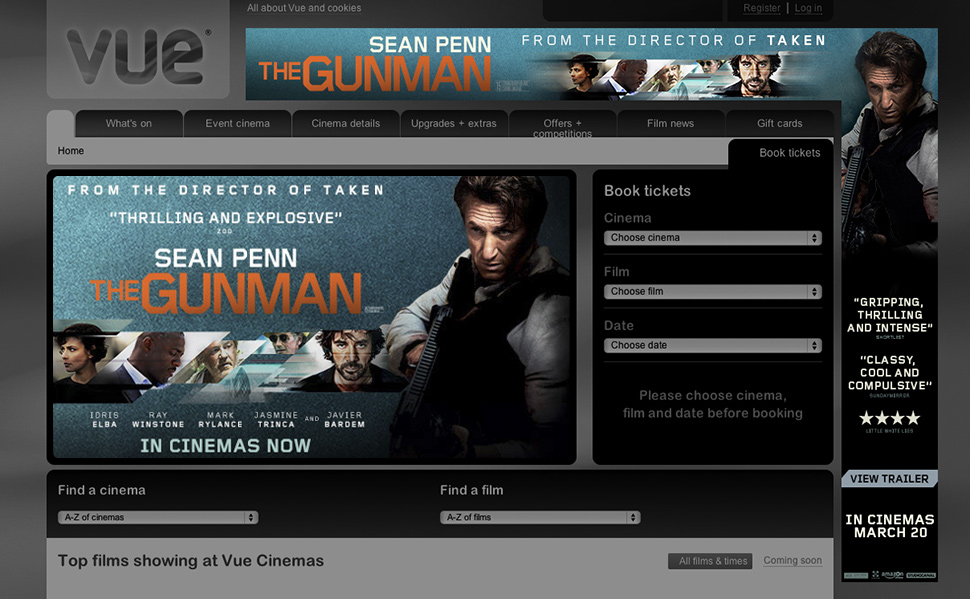Open the Event cinema tab
The height and width of the screenshot is (599, 970).
tap(238, 124)
